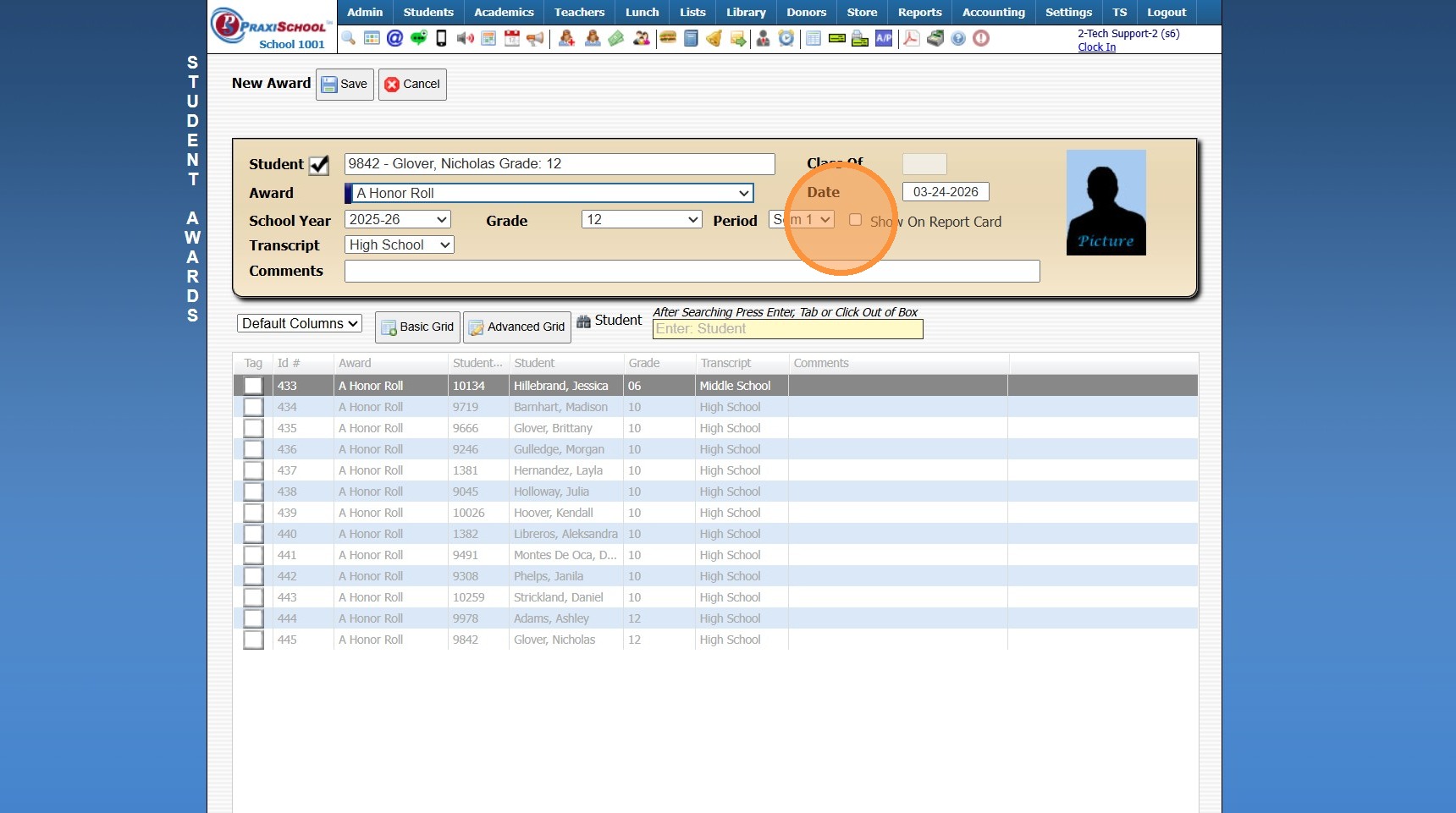Click the megaphone announcement icon
The height and width of the screenshot is (813, 1456).
[x=535, y=38]
